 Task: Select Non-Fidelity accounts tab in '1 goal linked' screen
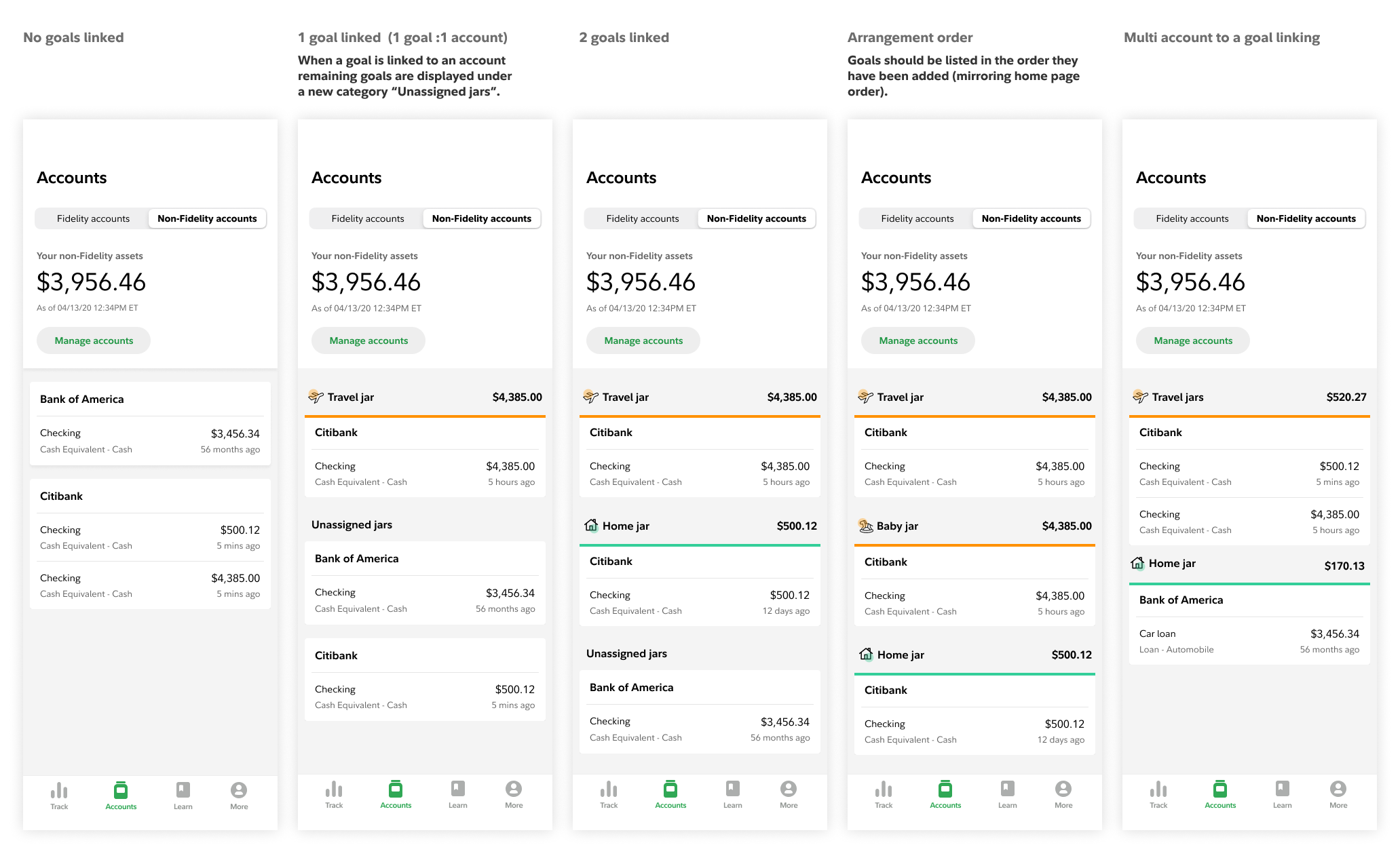click(481, 218)
